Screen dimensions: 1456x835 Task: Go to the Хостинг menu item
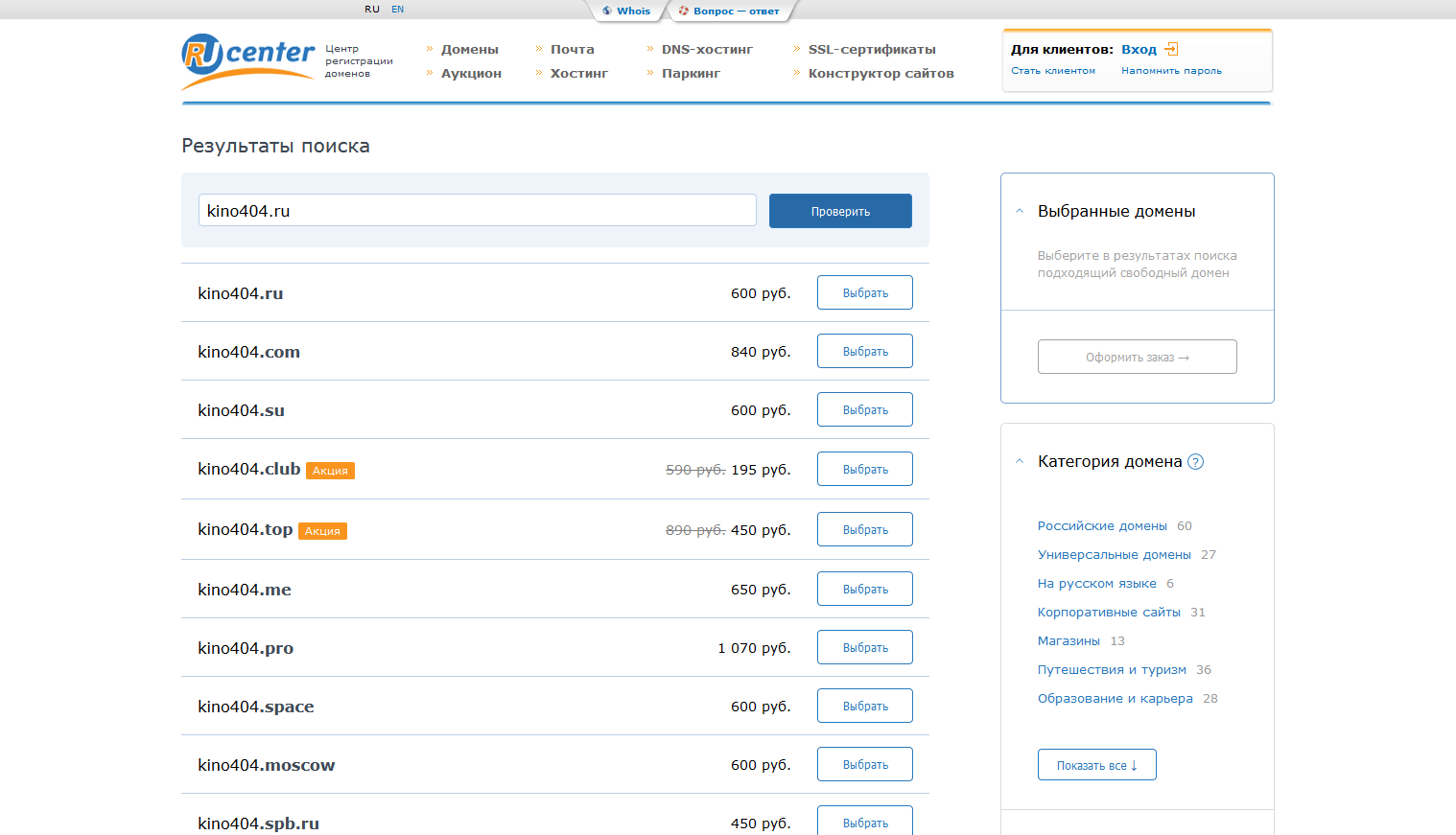pyautogui.click(x=579, y=73)
